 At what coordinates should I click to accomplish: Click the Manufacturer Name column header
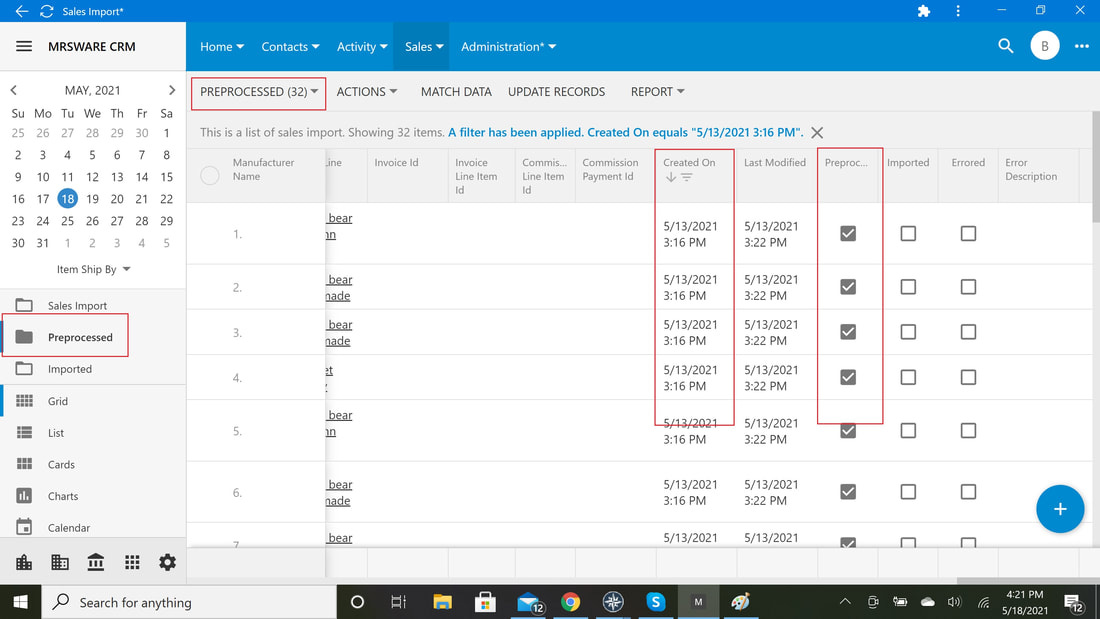click(x=264, y=169)
